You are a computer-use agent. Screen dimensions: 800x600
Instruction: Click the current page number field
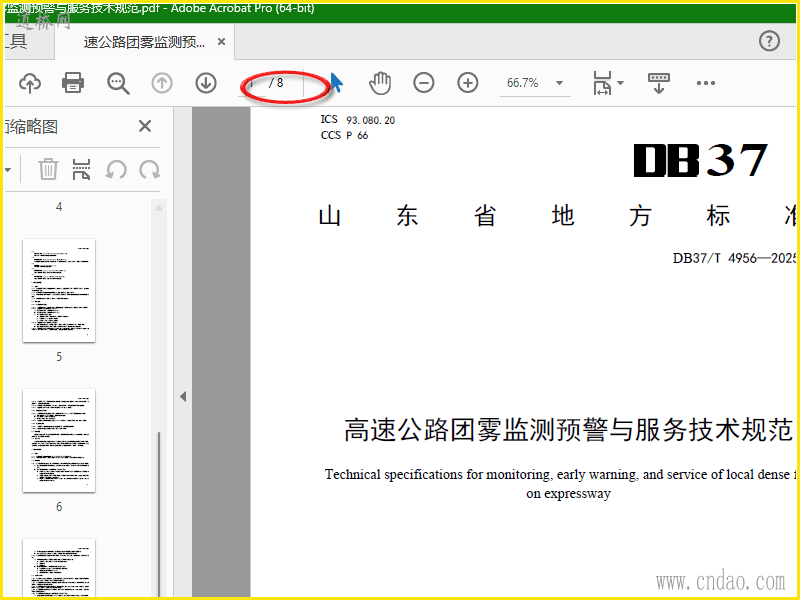pos(253,83)
